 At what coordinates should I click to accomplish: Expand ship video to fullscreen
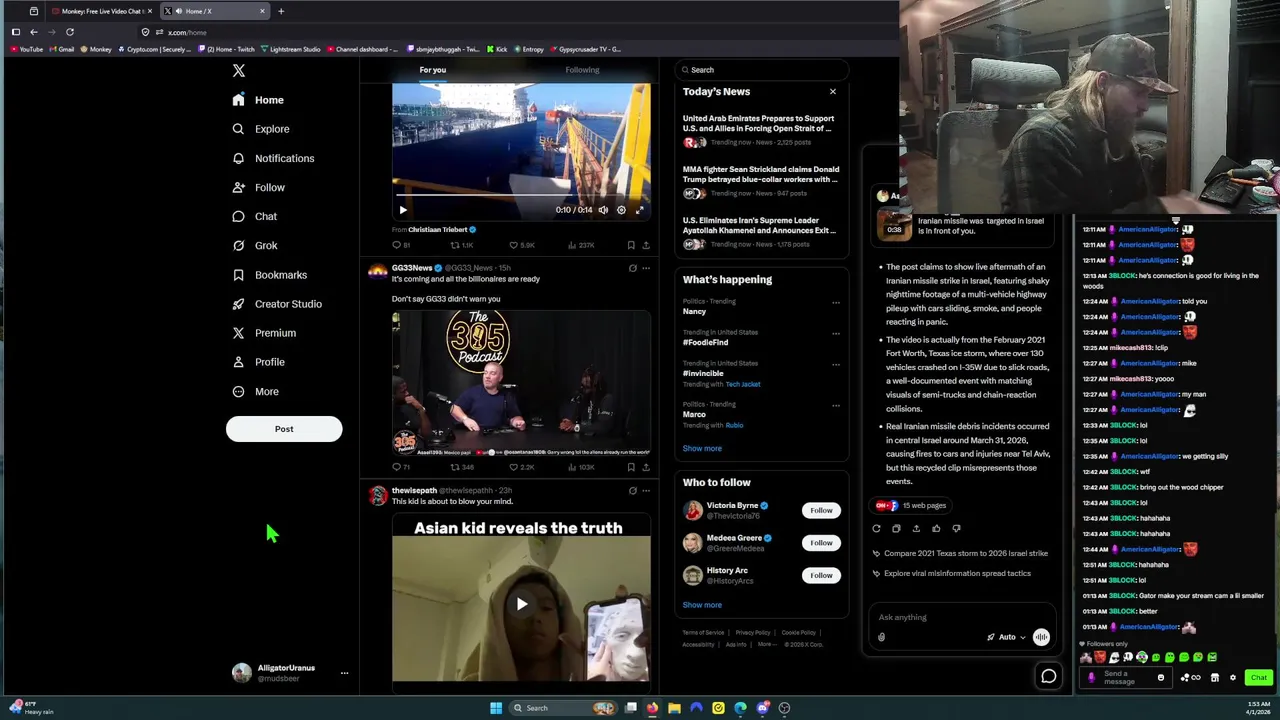pos(640,210)
